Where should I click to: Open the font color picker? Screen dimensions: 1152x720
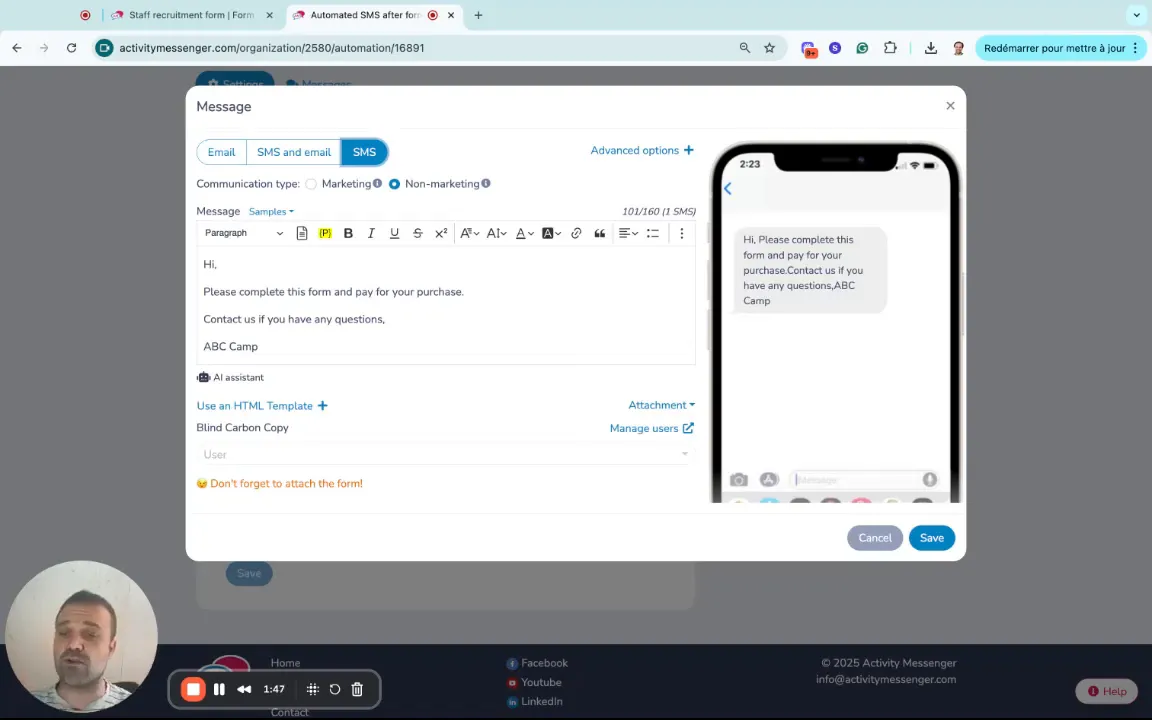point(524,233)
